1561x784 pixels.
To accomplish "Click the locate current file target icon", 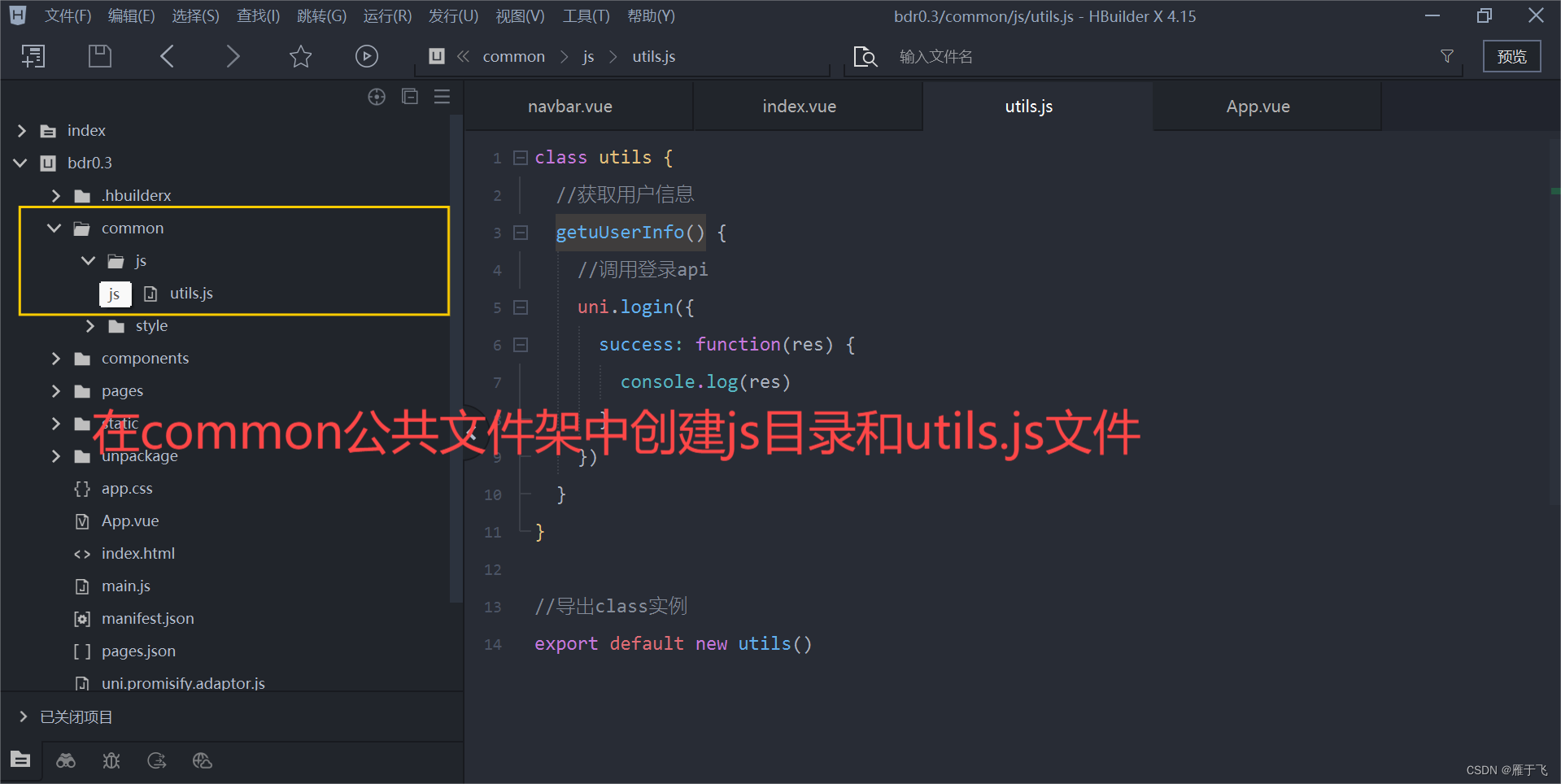I will [377, 97].
